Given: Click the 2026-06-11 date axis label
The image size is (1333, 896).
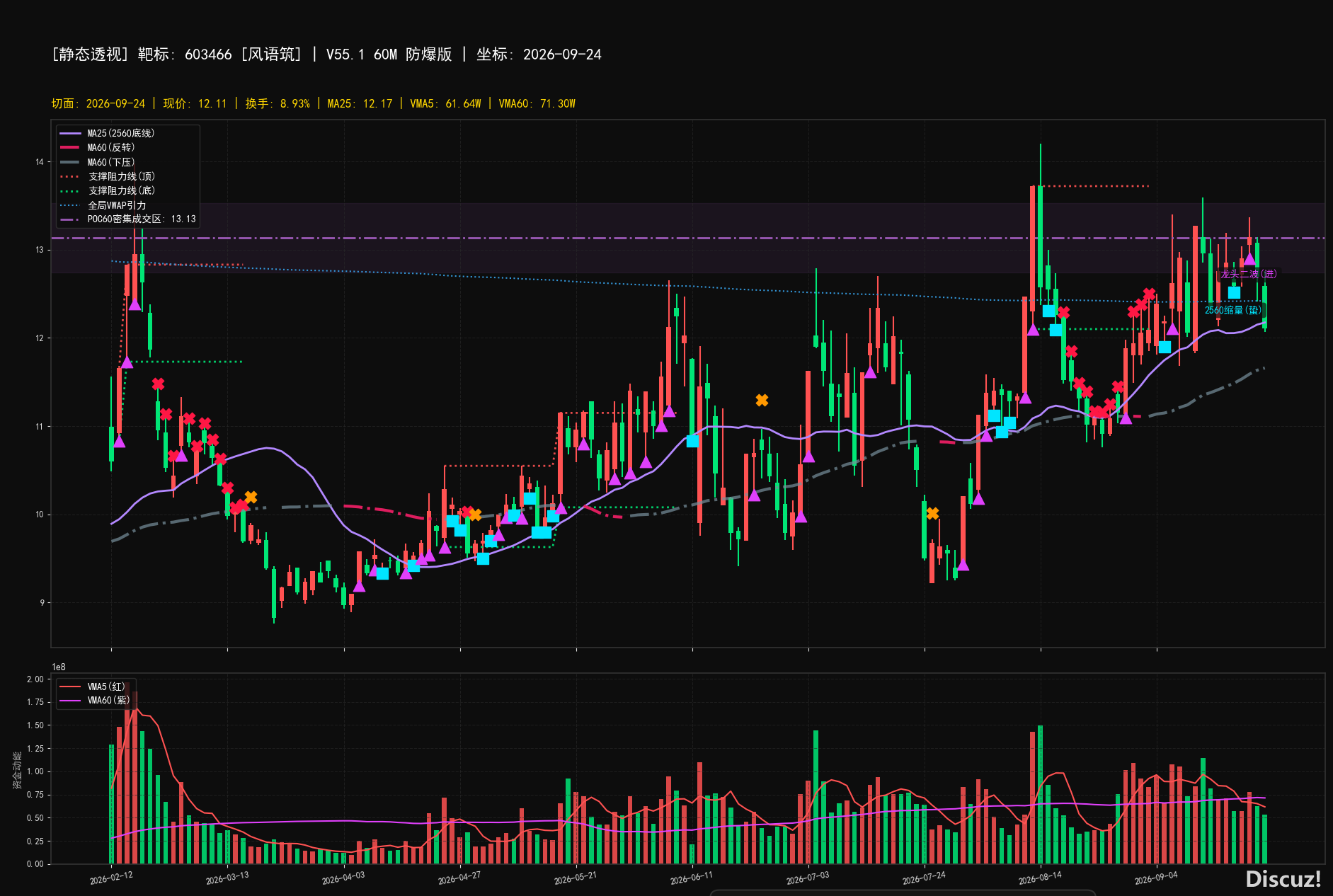Looking at the screenshot, I should click(x=692, y=878).
